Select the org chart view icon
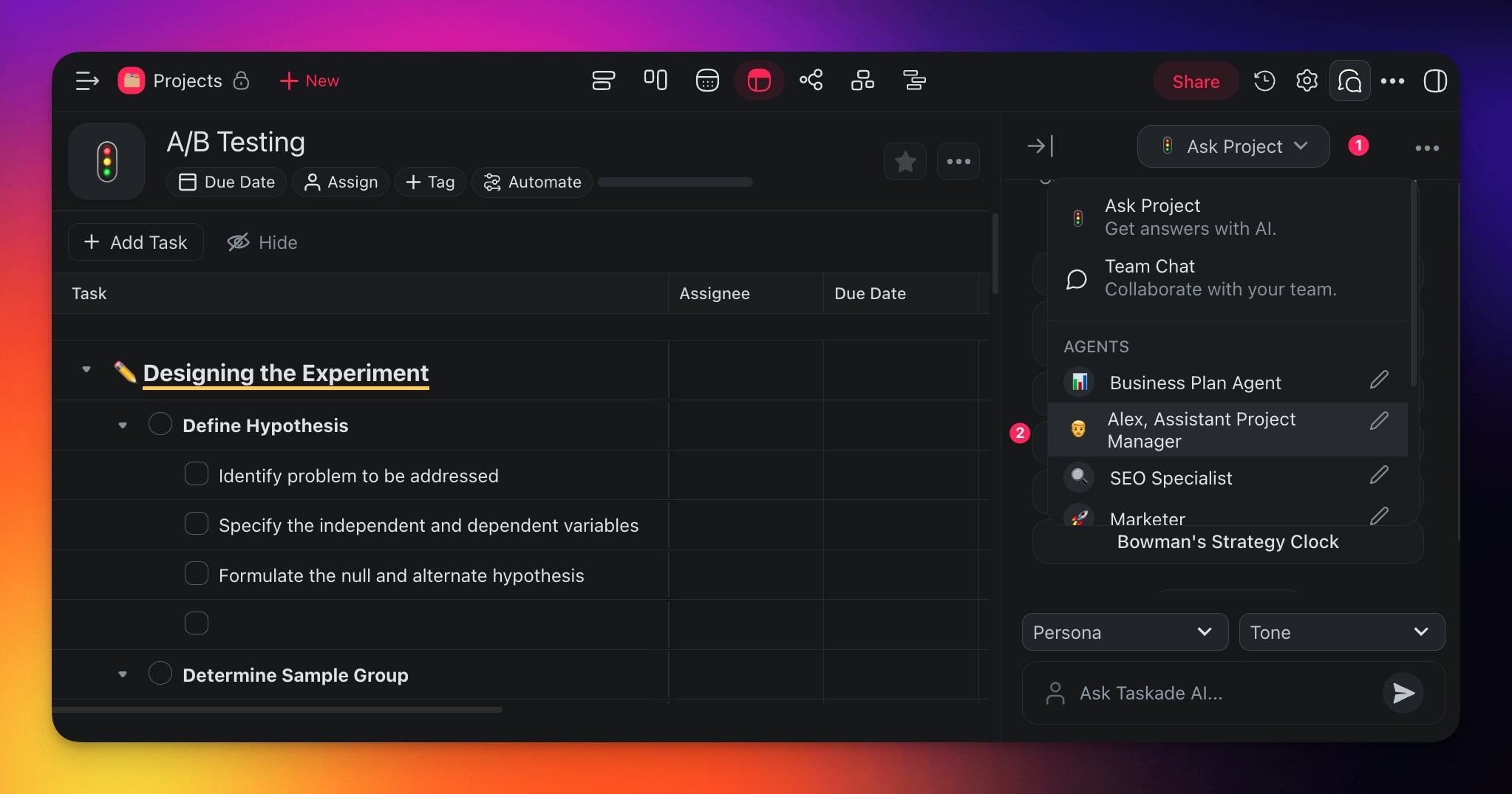1512x794 pixels. 862,81
